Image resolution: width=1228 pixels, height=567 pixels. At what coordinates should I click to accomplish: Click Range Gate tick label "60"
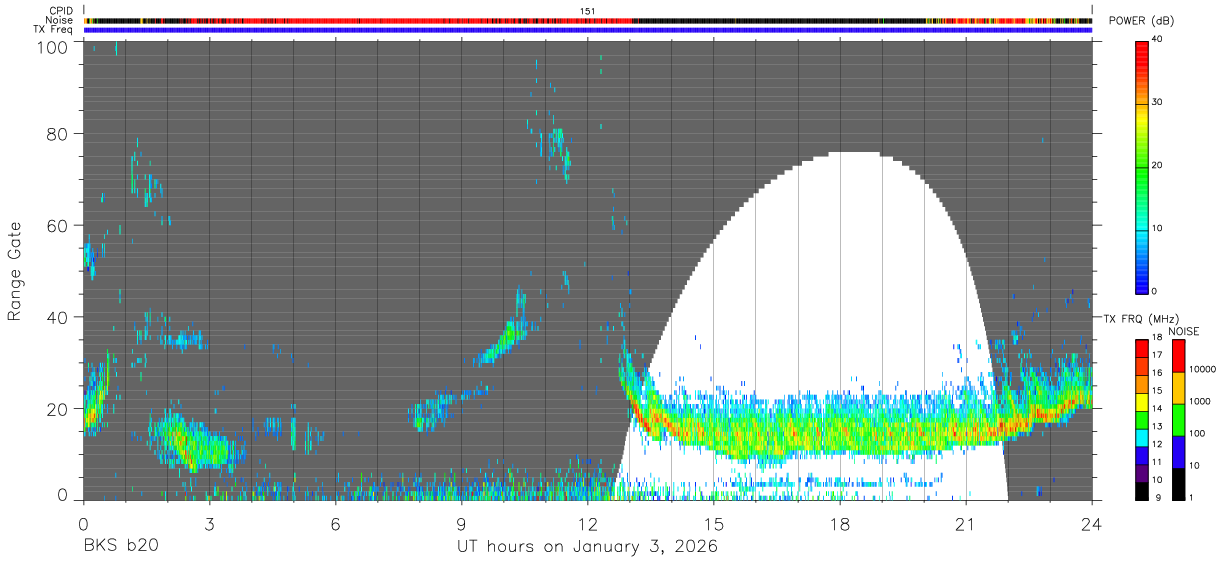(56, 226)
